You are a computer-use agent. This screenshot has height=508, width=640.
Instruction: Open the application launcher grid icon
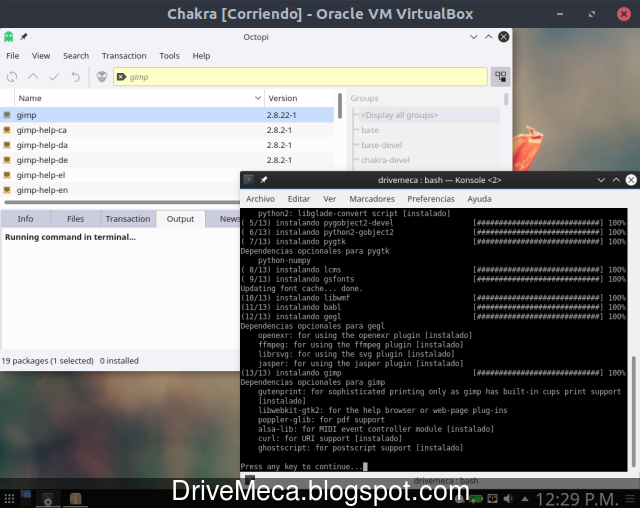click(x=9, y=499)
